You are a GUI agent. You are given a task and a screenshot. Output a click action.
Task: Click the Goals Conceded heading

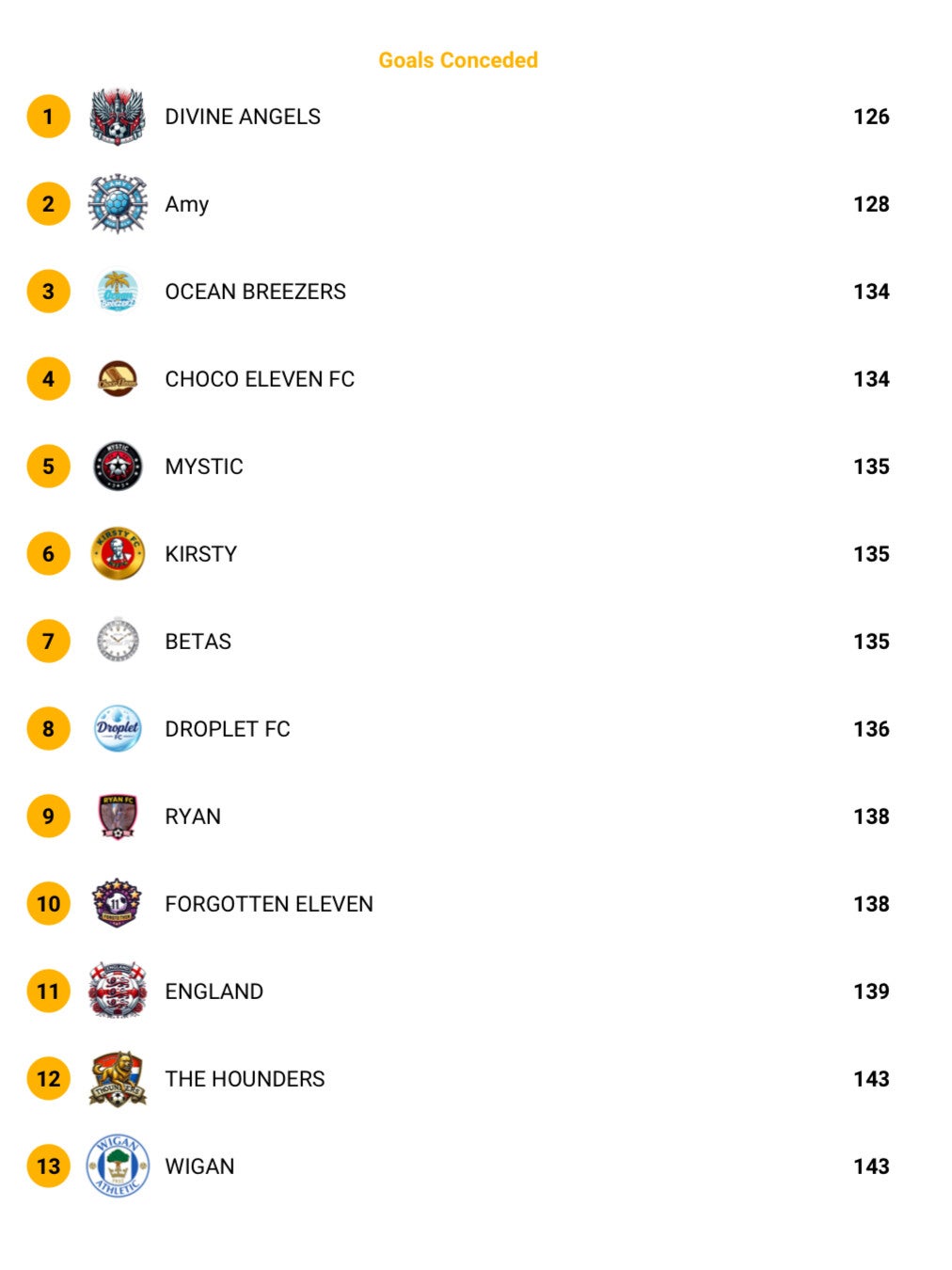point(458,60)
